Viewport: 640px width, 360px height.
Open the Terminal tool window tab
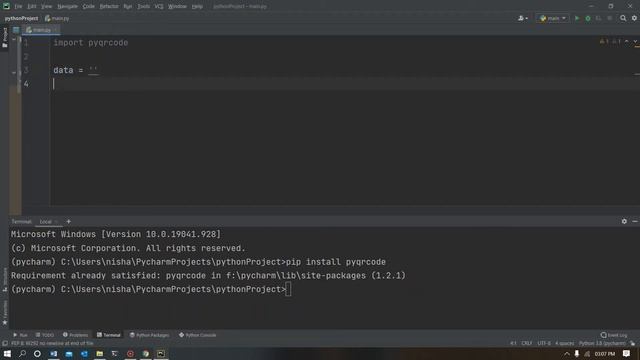pyautogui.click(x=109, y=335)
